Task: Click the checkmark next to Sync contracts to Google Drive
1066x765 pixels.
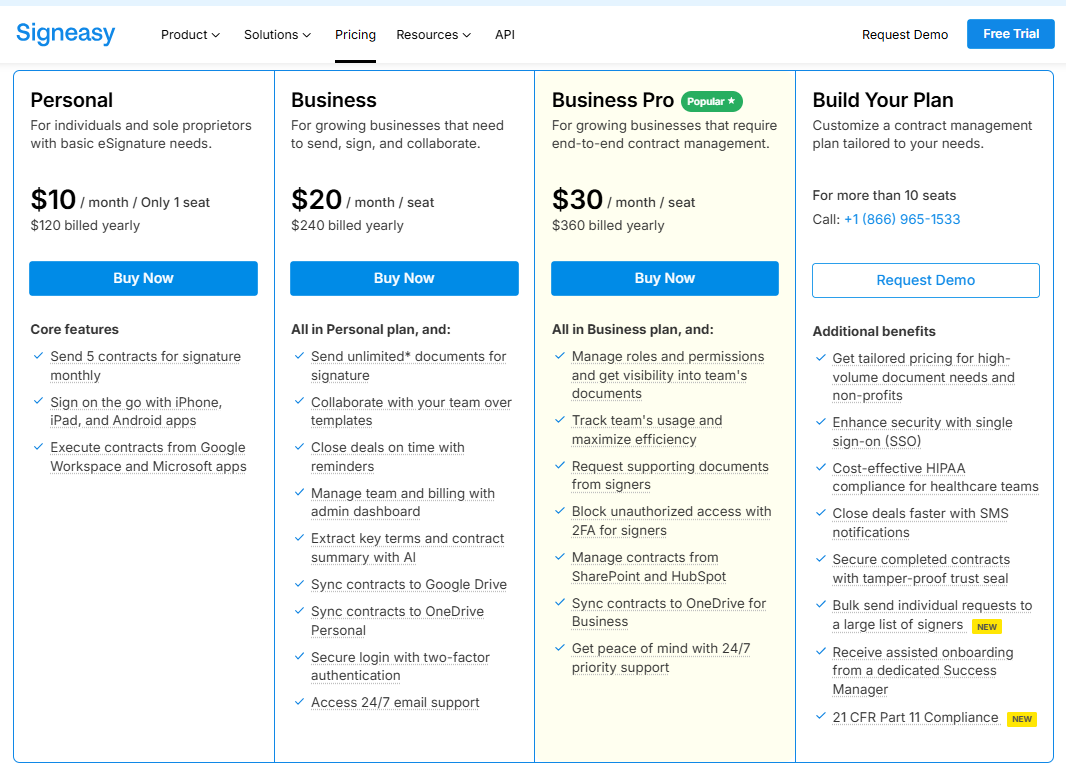Action: tap(299, 584)
